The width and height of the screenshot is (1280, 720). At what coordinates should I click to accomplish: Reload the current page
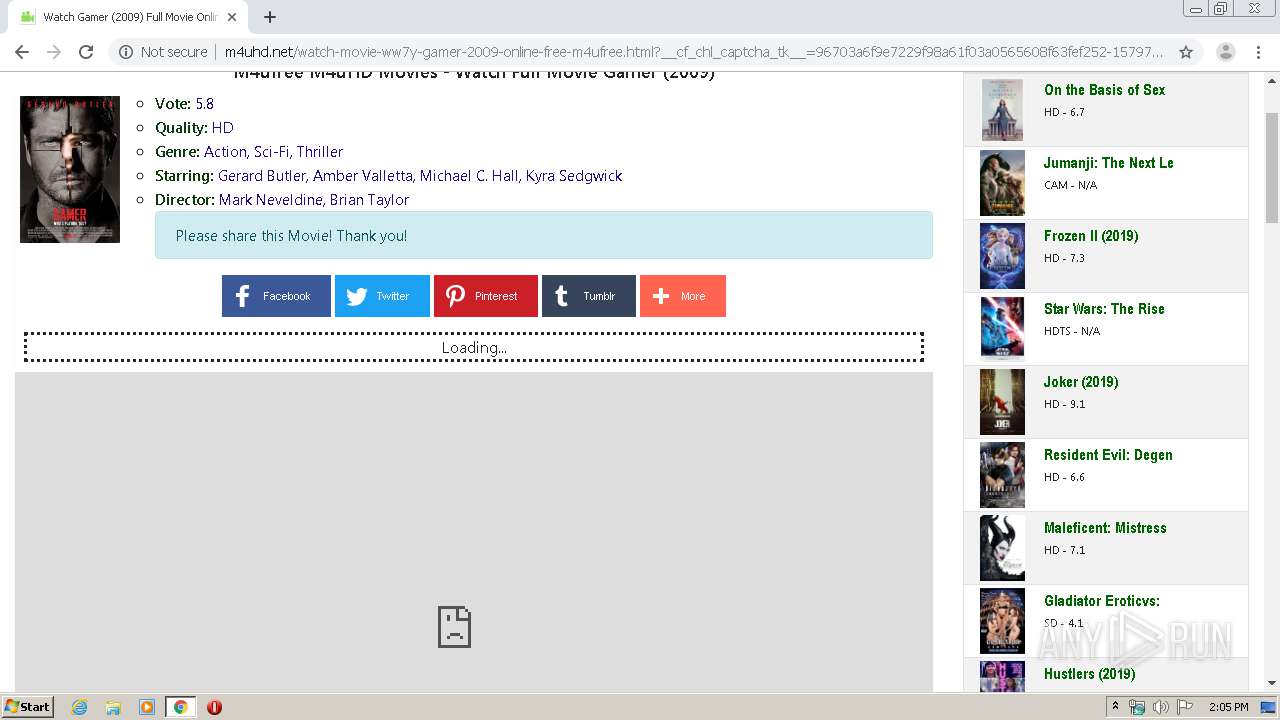86,52
